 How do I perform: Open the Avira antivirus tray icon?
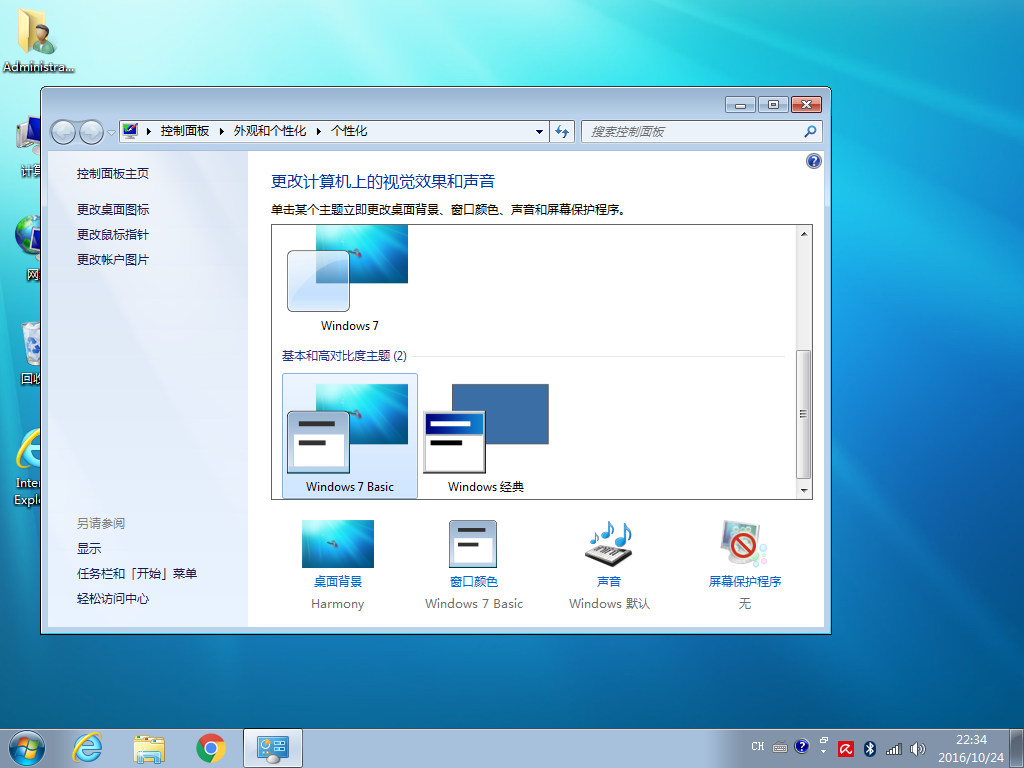(846, 748)
